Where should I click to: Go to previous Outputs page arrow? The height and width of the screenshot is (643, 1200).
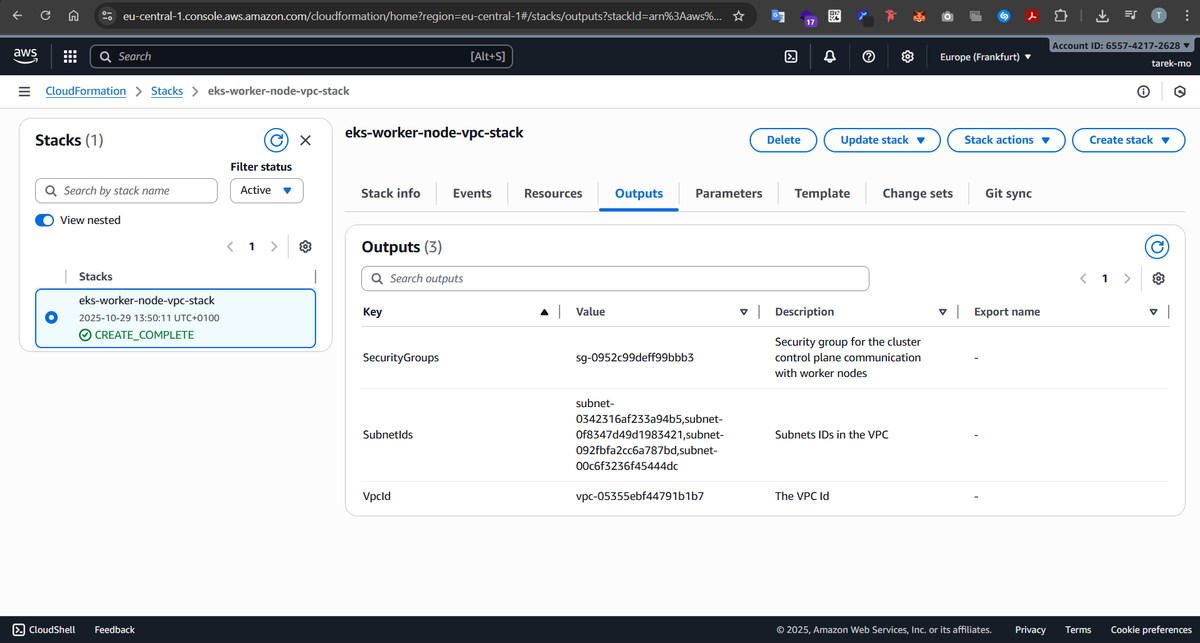click(1083, 278)
